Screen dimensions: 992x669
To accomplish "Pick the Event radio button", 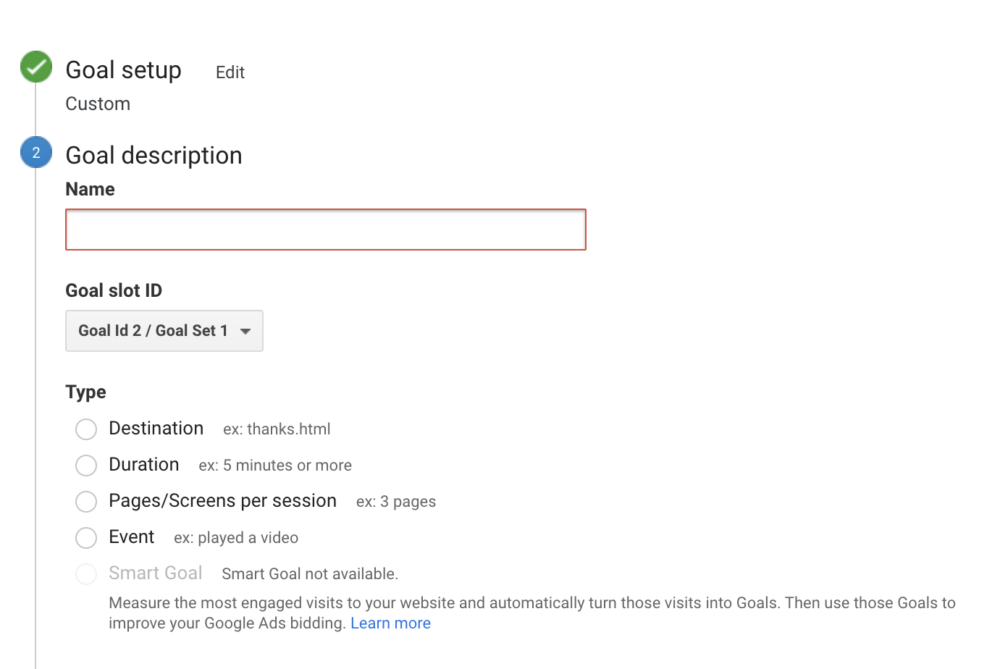I will 87,538.
